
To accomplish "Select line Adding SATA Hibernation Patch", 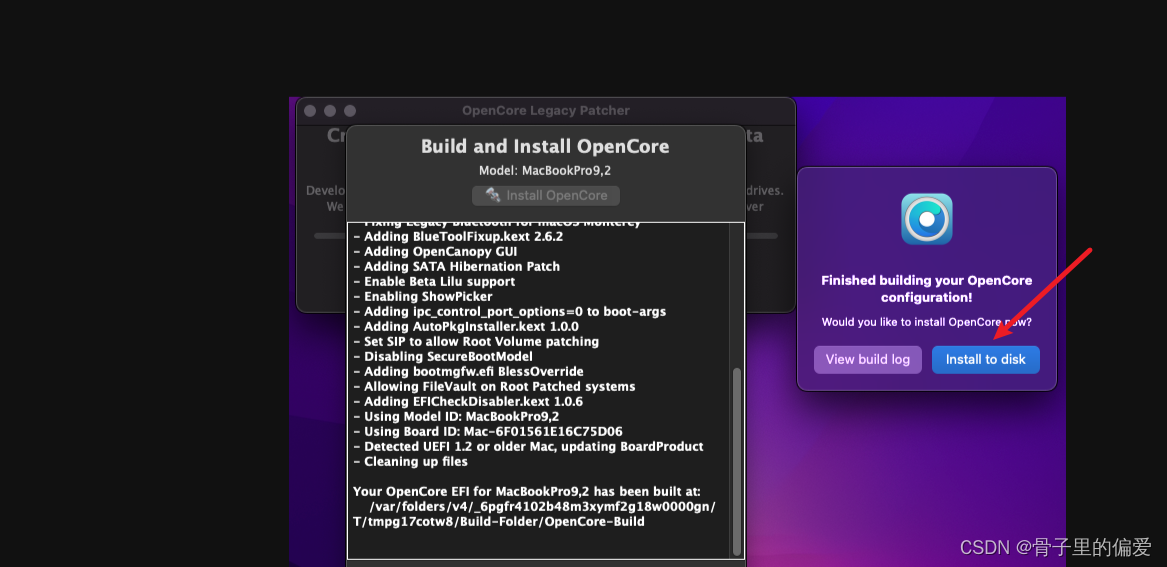I will coord(456,266).
